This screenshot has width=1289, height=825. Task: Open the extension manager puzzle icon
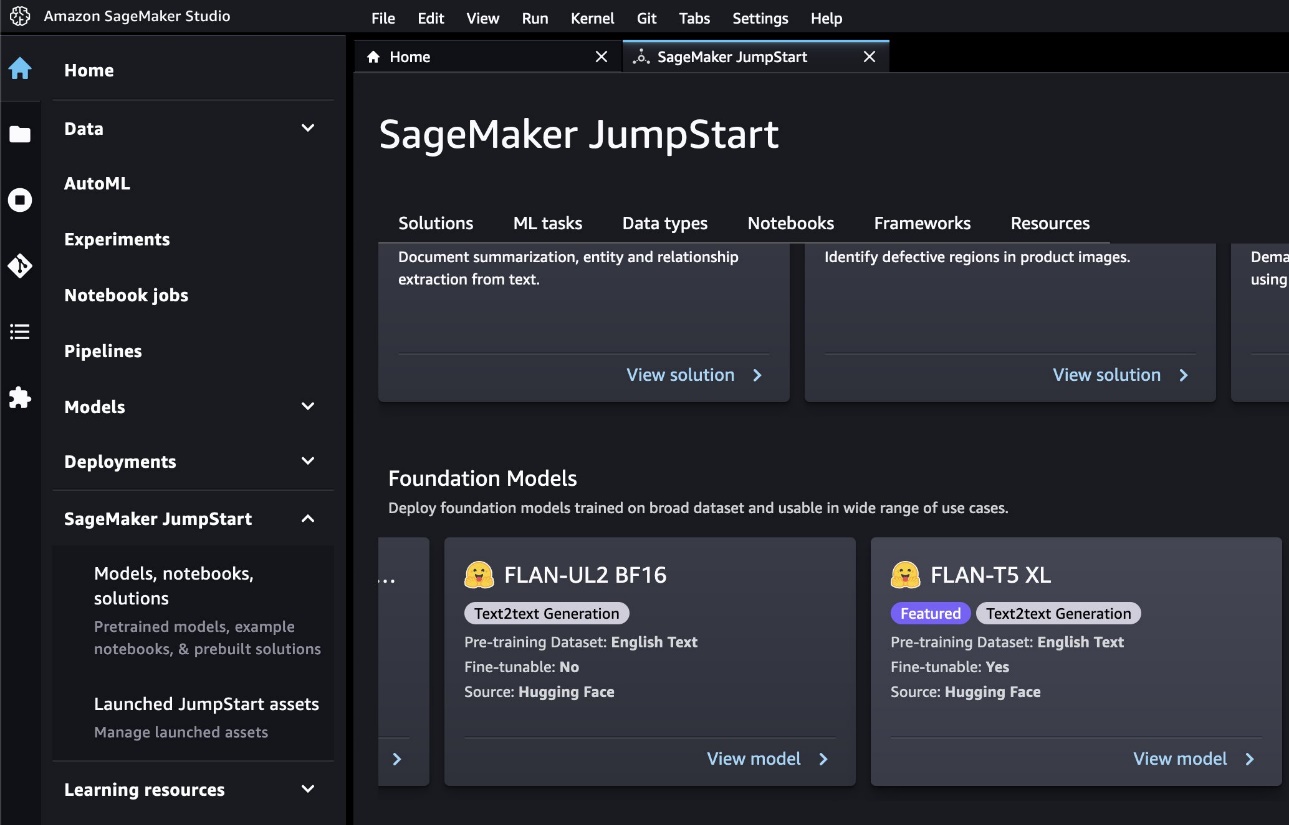point(20,398)
